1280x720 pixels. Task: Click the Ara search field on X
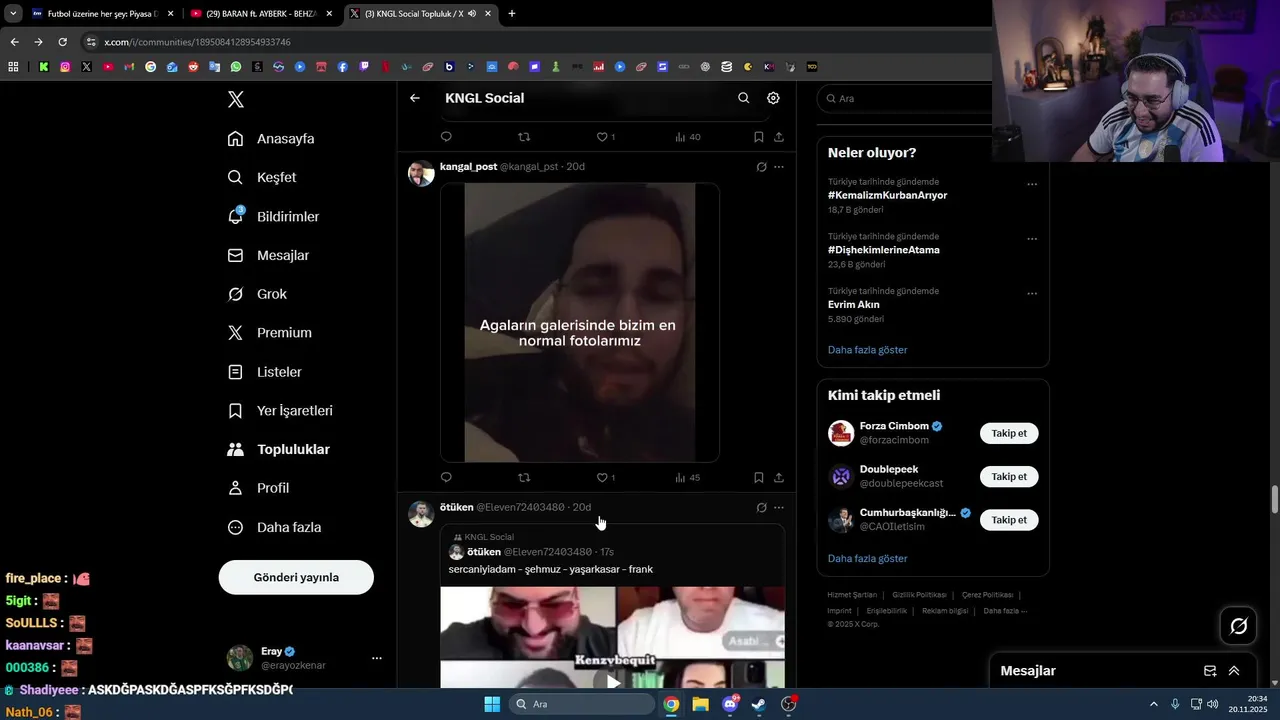(x=905, y=98)
